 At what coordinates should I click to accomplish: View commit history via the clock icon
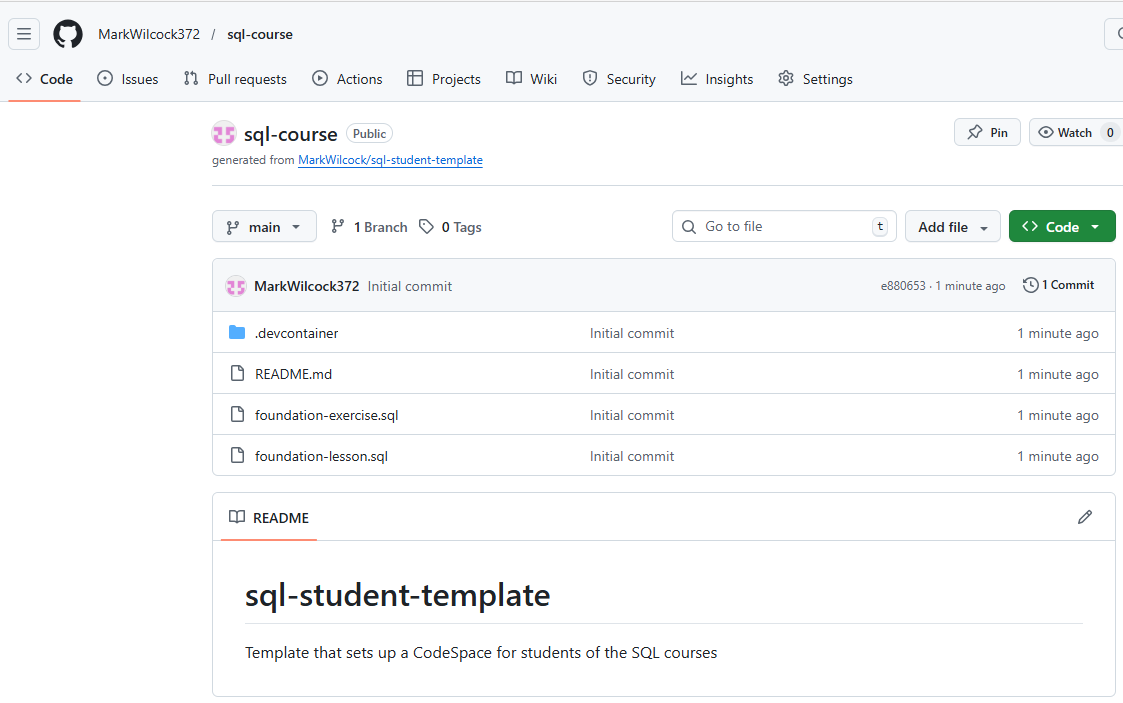point(1031,285)
